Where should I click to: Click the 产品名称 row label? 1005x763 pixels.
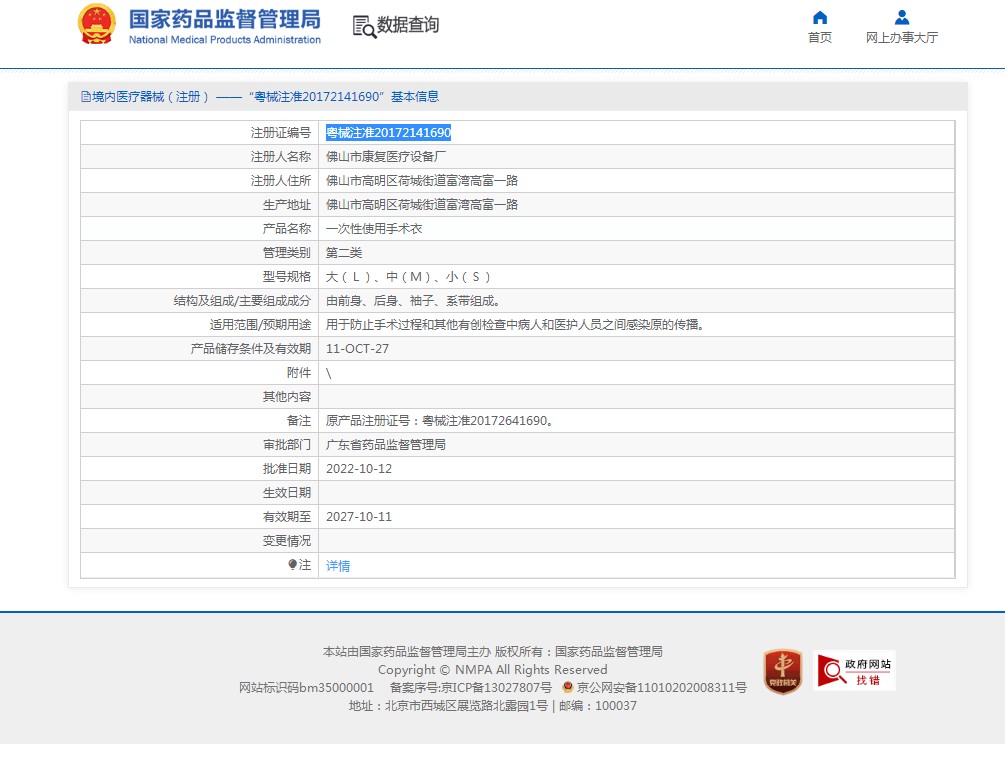click(x=287, y=229)
